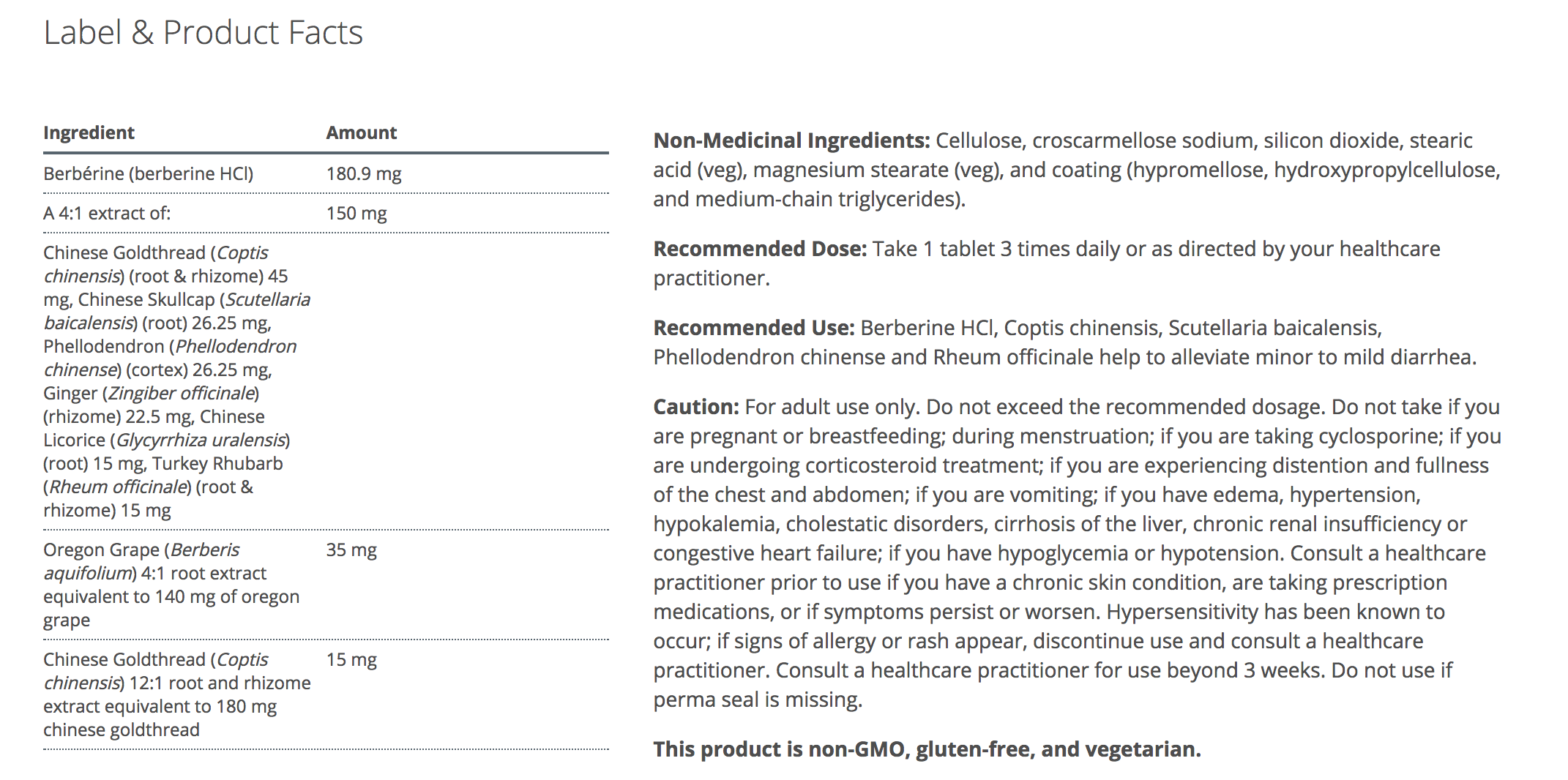Click the "Non-Medicinal Ingredients:" bold label
The height and width of the screenshot is (780, 1568).
pyautogui.click(x=791, y=140)
